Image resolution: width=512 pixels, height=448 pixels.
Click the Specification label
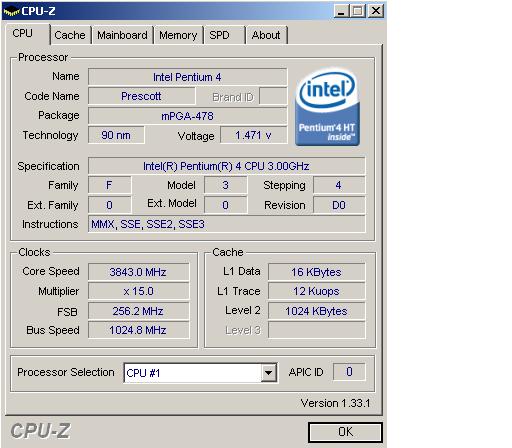click(x=48, y=166)
